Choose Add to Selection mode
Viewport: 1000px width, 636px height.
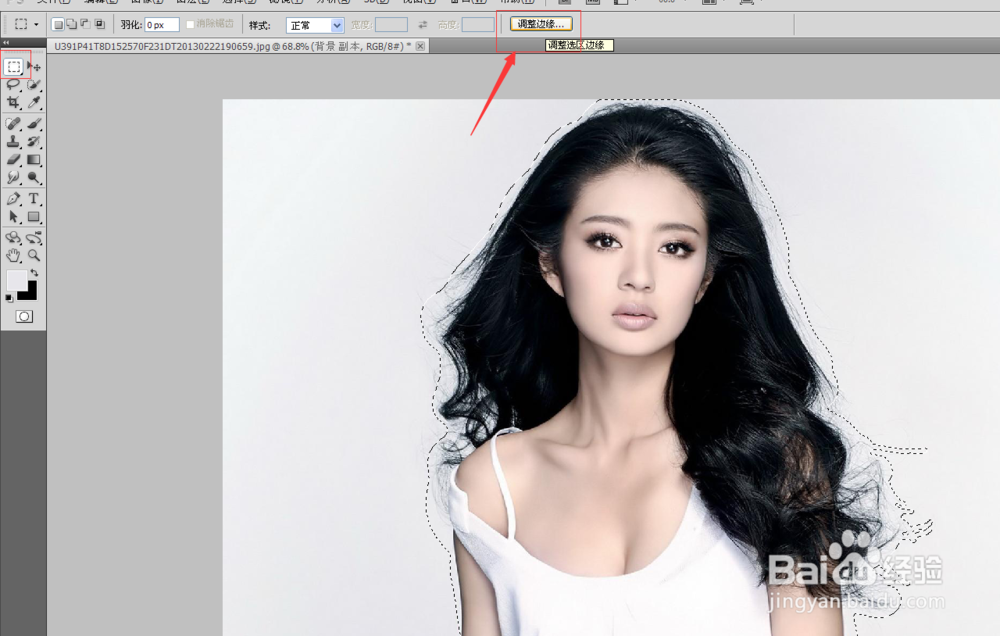pos(72,24)
